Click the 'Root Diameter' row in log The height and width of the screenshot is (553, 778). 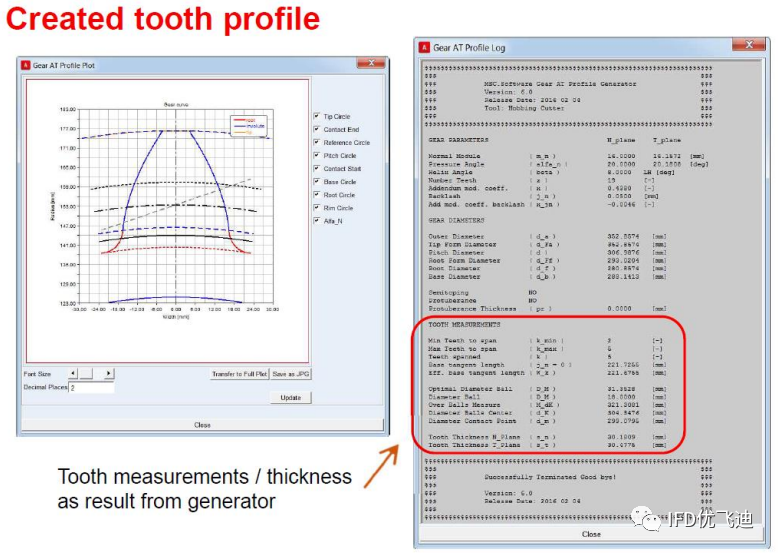[547, 268]
